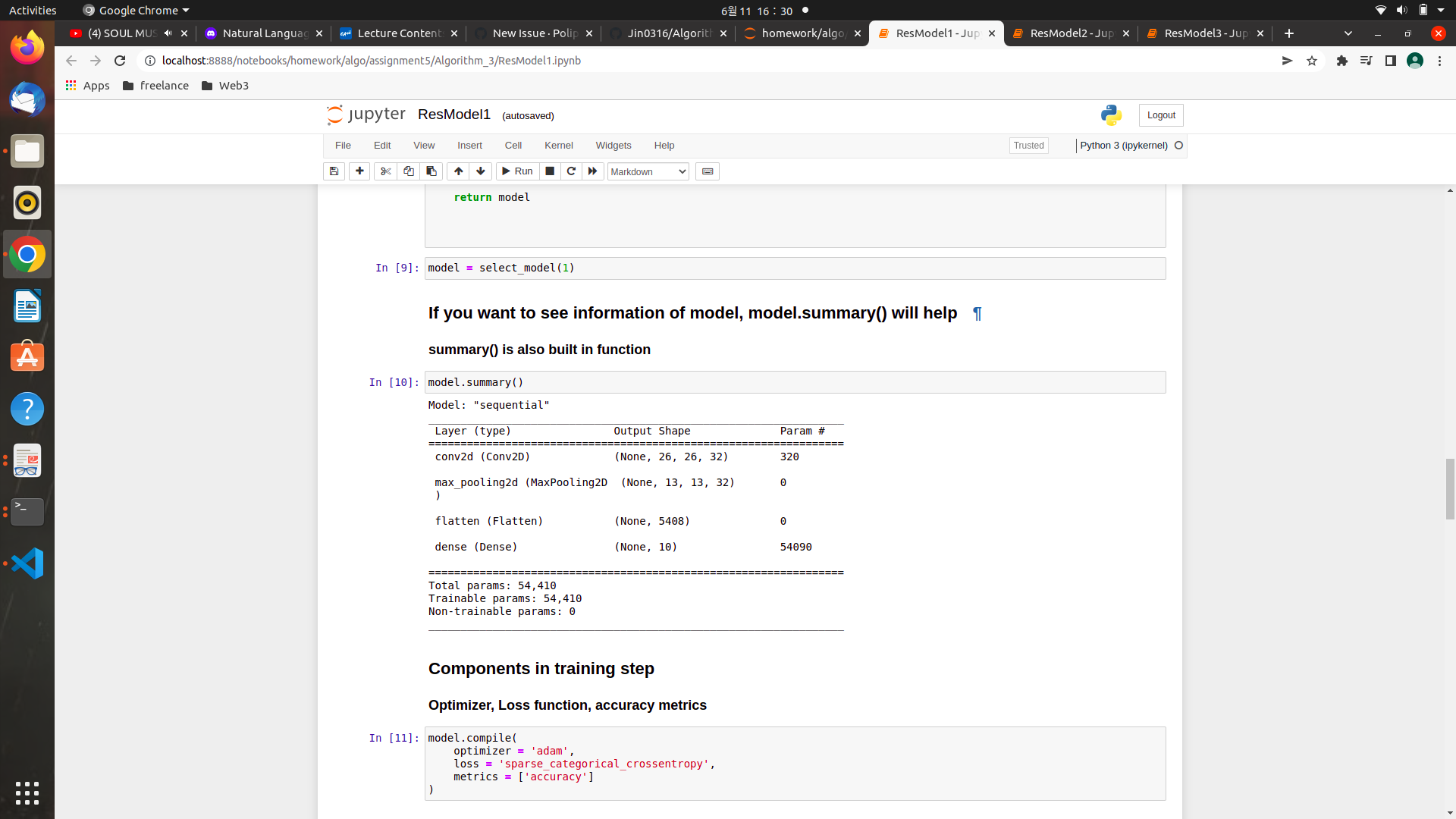Open the command palette keyboard icon
The height and width of the screenshot is (819, 1456).
pos(708,171)
